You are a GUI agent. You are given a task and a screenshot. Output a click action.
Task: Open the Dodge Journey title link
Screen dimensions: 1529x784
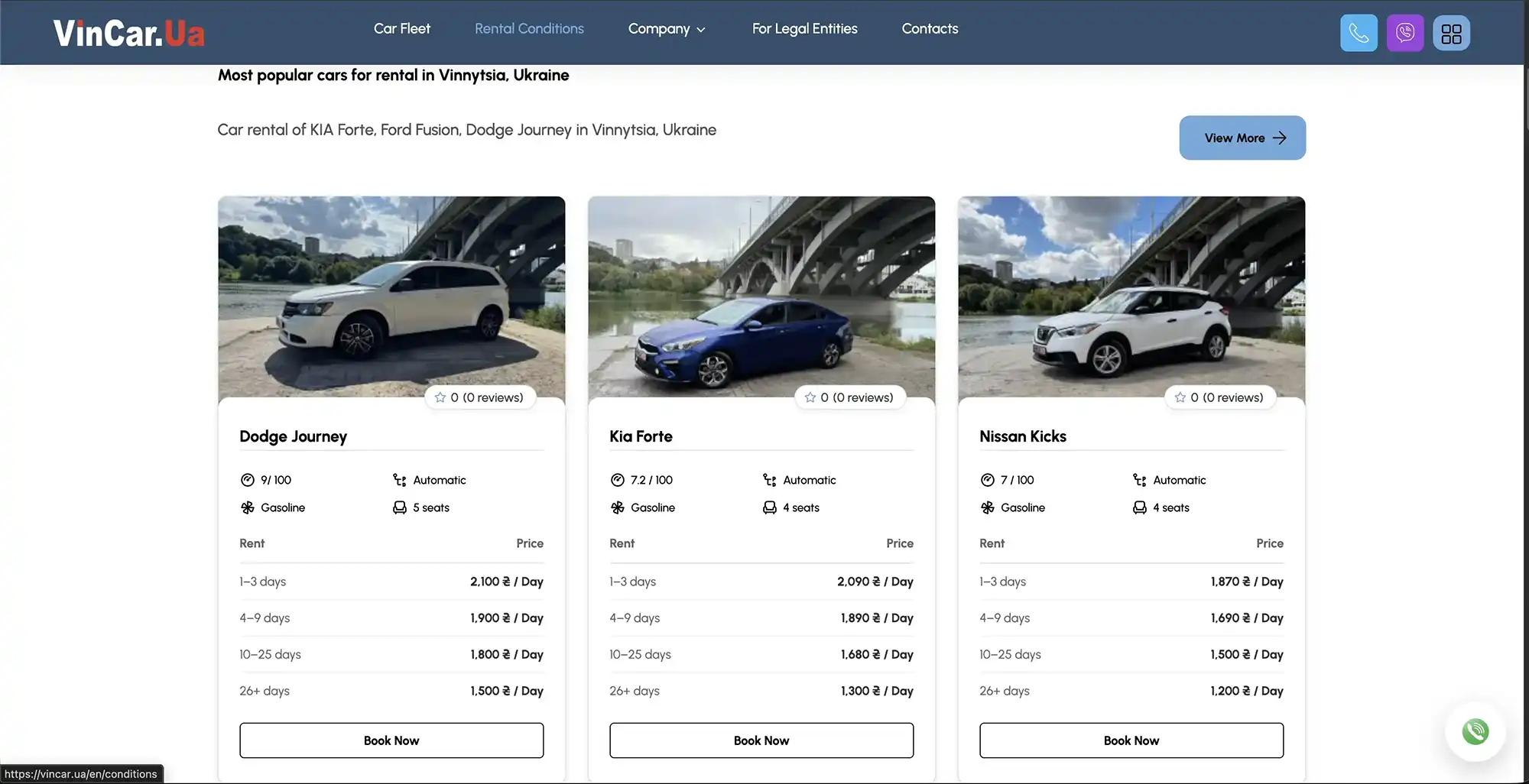[293, 436]
